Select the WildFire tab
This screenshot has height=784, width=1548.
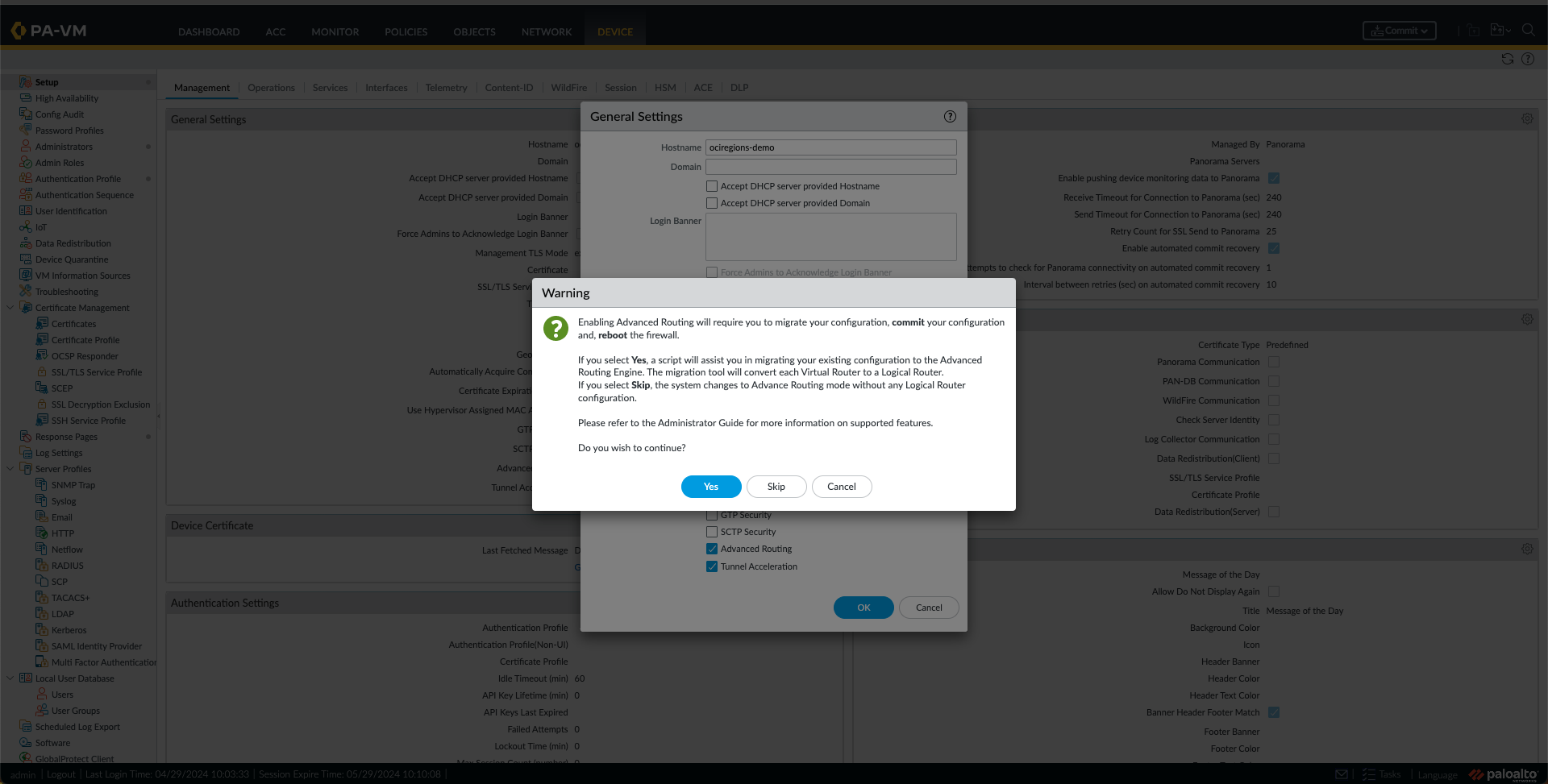click(569, 87)
